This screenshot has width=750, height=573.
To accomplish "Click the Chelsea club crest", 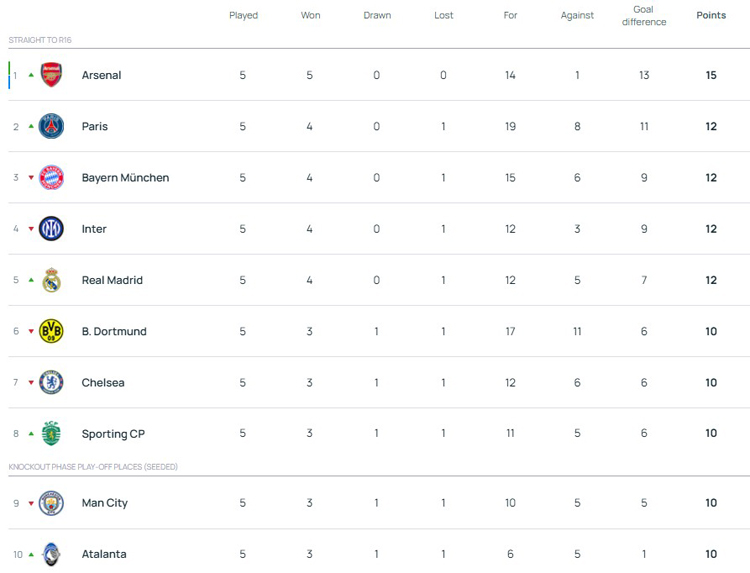I will pyautogui.click(x=51, y=382).
